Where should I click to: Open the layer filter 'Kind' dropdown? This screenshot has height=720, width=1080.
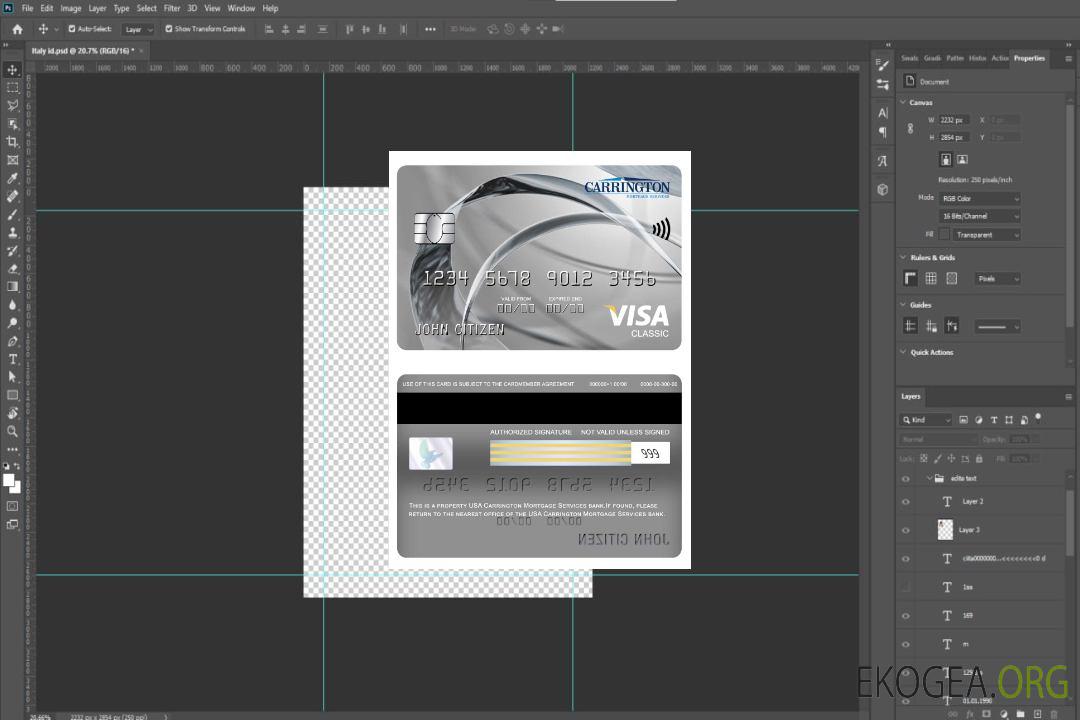[926, 420]
